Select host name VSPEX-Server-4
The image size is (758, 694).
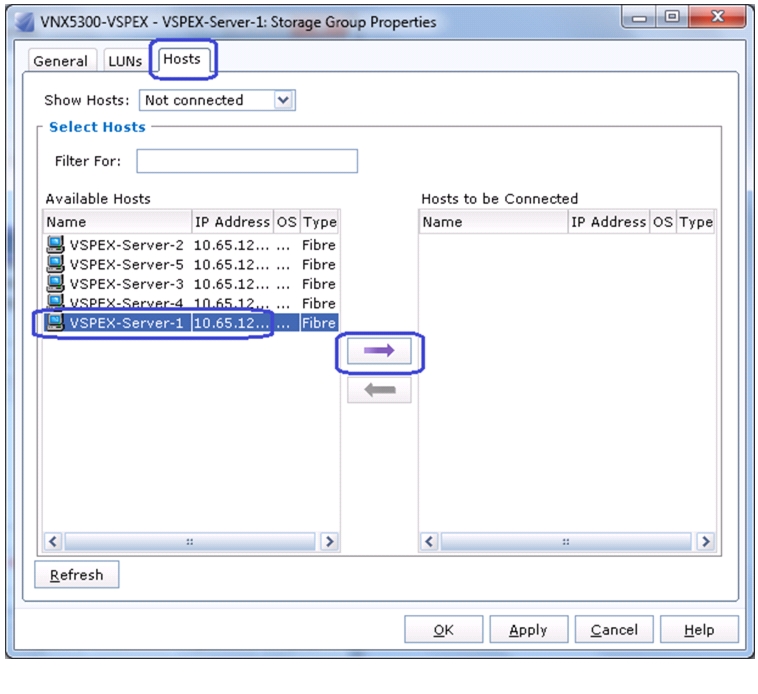[x=127, y=303]
